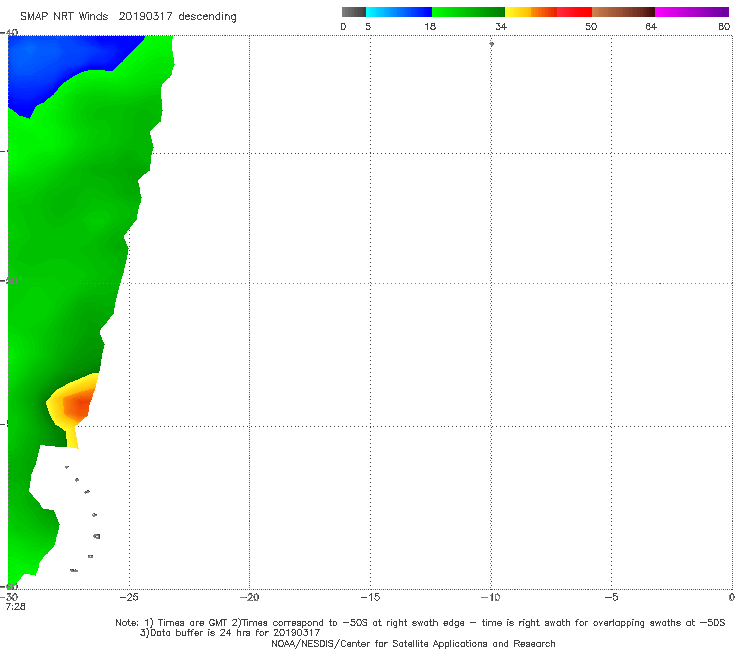Click the colorbar label "64"
This screenshot has width=740, height=650.
coord(651,27)
